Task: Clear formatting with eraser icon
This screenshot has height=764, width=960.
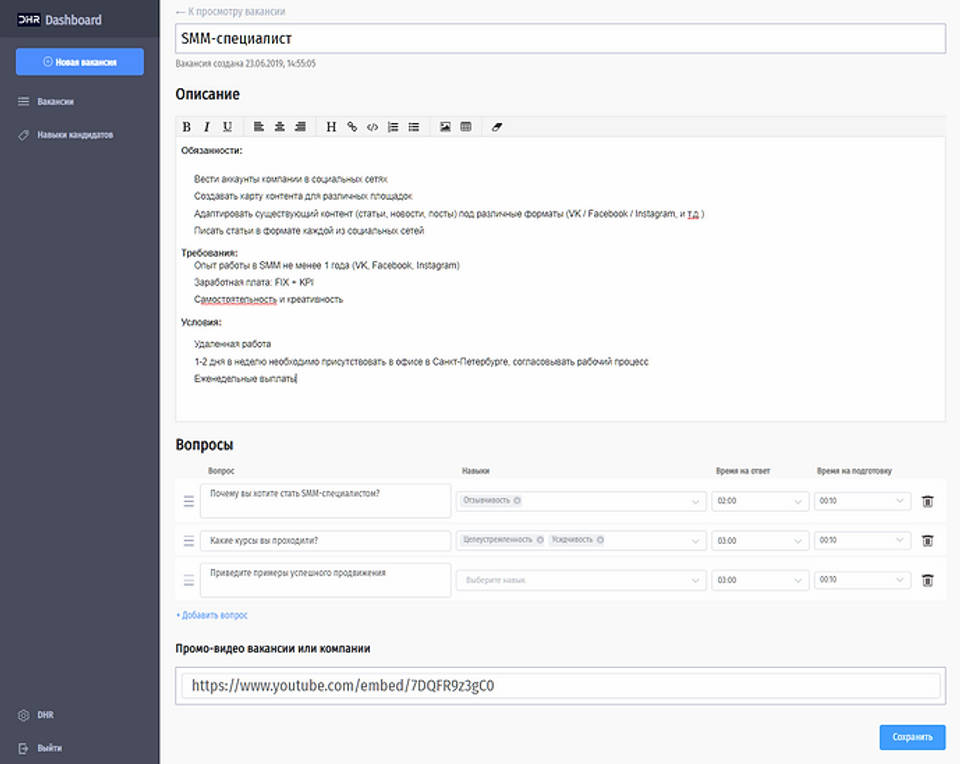Action: (497, 127)
